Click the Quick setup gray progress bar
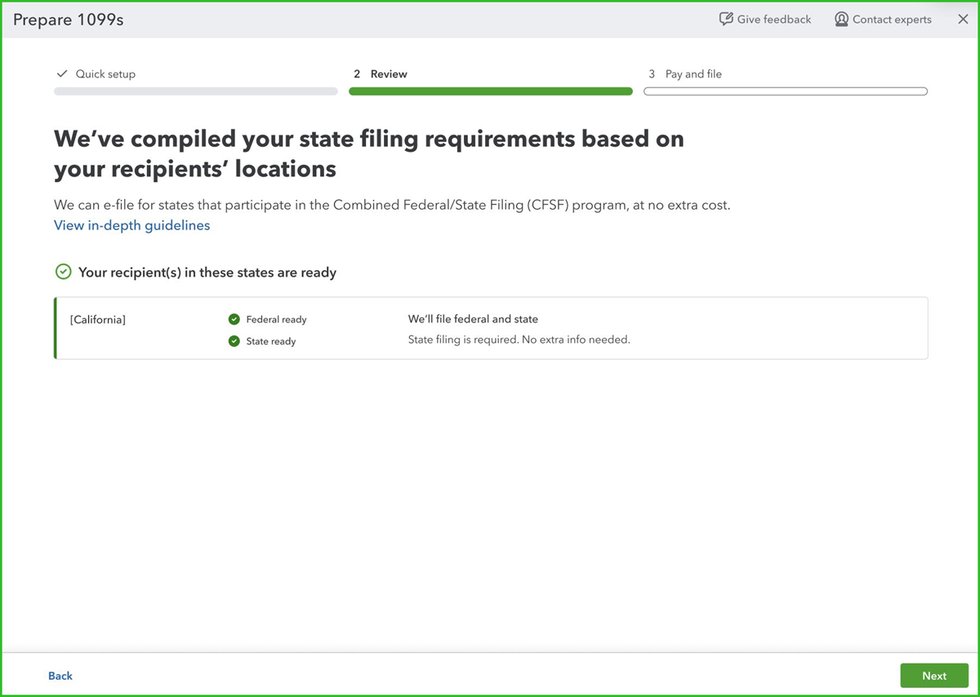This screenshot has height=697, width=980. pos(195,91)
